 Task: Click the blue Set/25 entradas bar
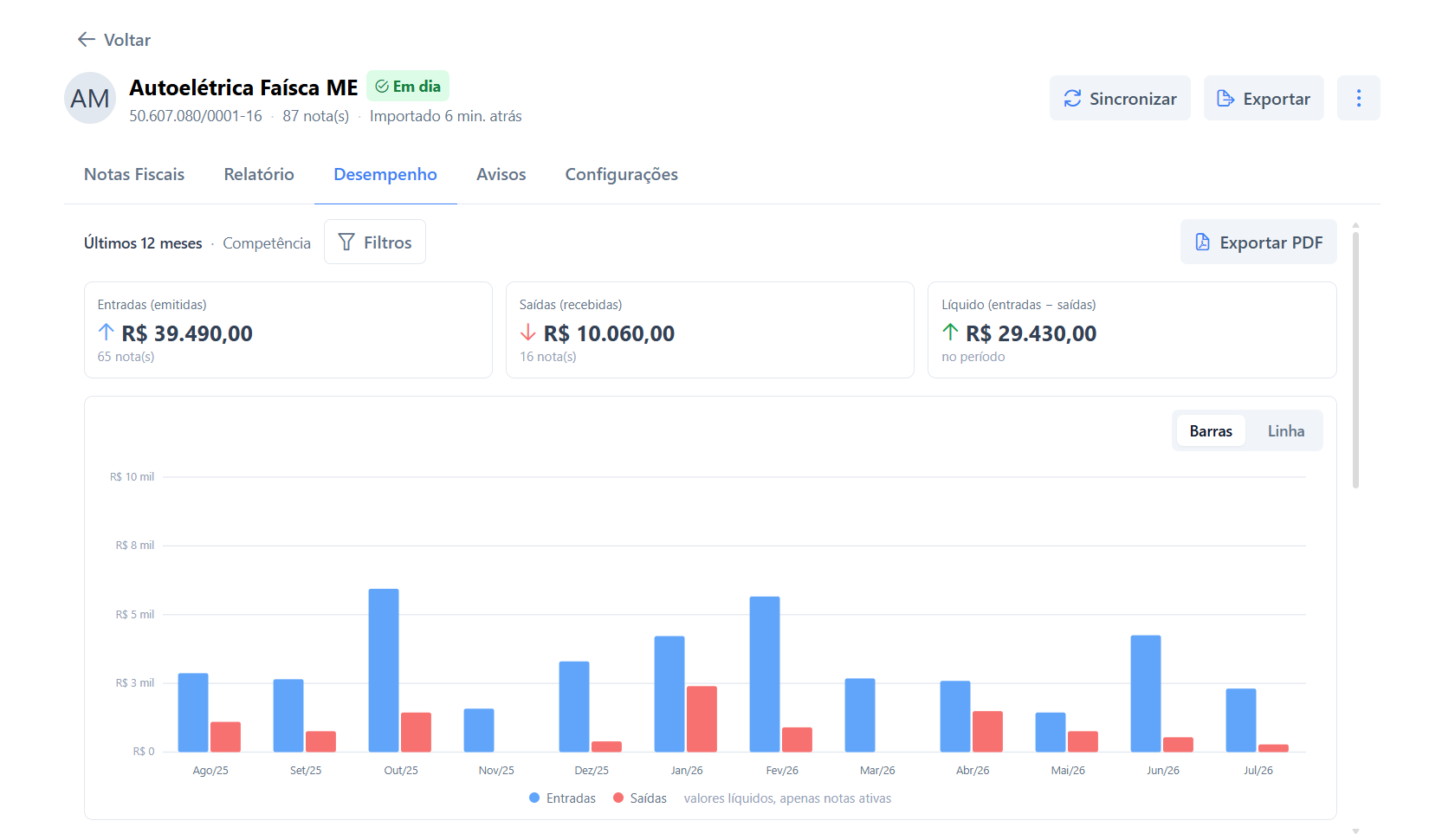(288, 715)
